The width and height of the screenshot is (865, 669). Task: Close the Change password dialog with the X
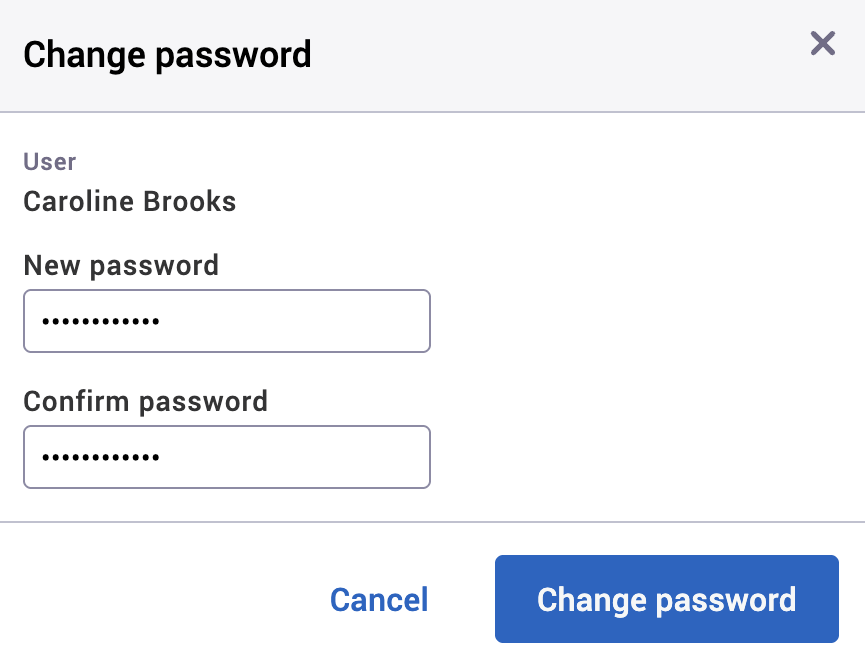(822, 43)
